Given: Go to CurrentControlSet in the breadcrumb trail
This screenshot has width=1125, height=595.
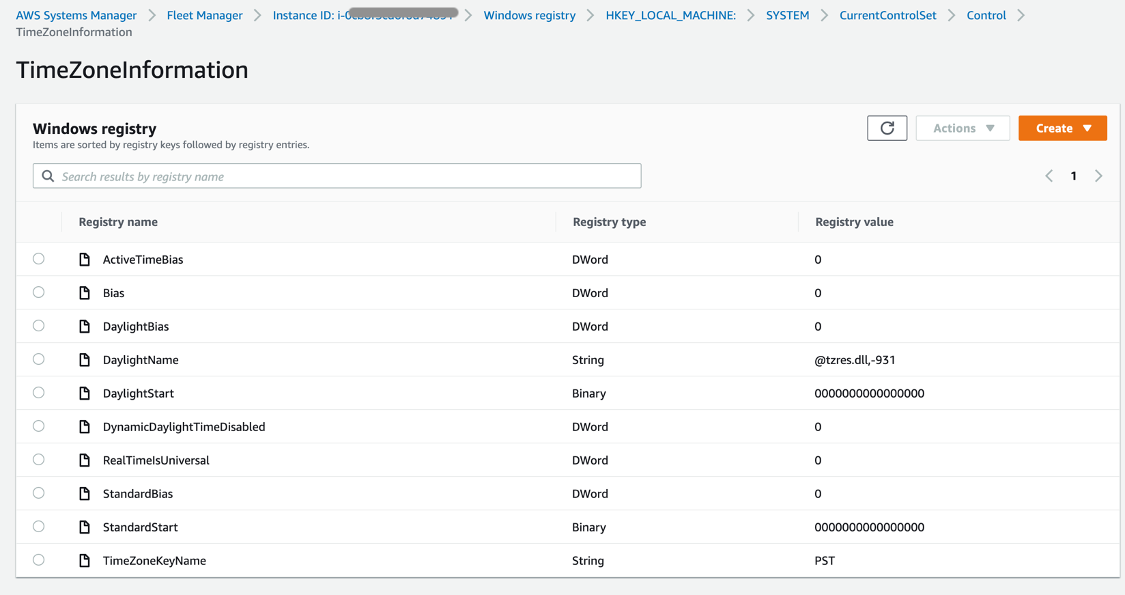Looking at the screenshot, I should tap(888, 15).
